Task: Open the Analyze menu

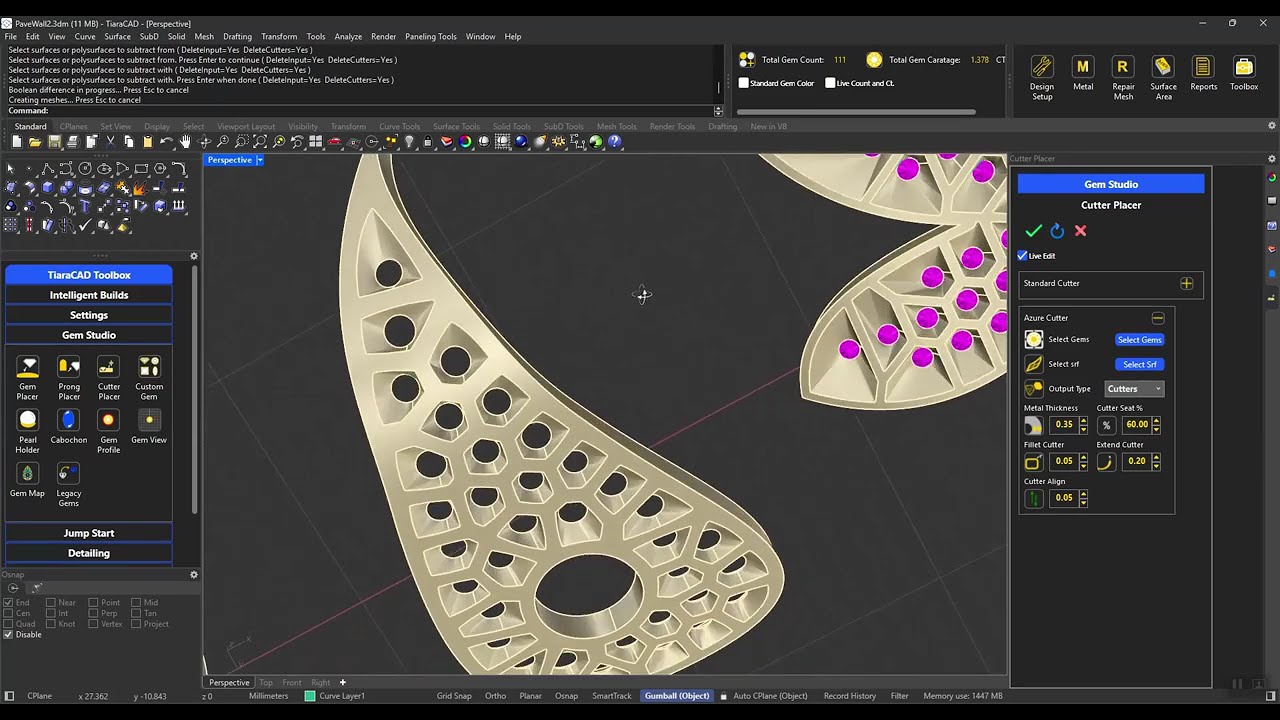Action: 348,36
